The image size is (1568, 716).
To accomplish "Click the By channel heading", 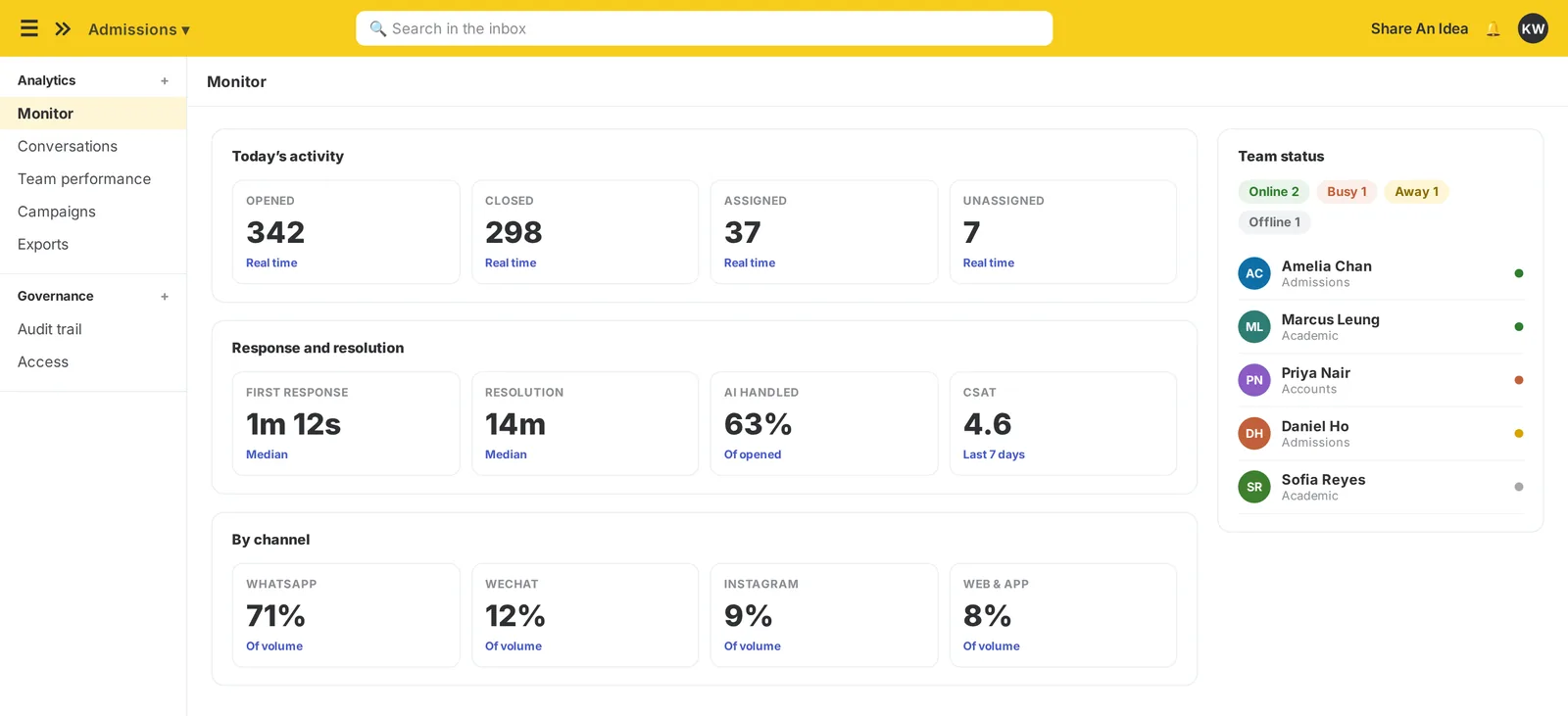I will click(x=270, y=540).
